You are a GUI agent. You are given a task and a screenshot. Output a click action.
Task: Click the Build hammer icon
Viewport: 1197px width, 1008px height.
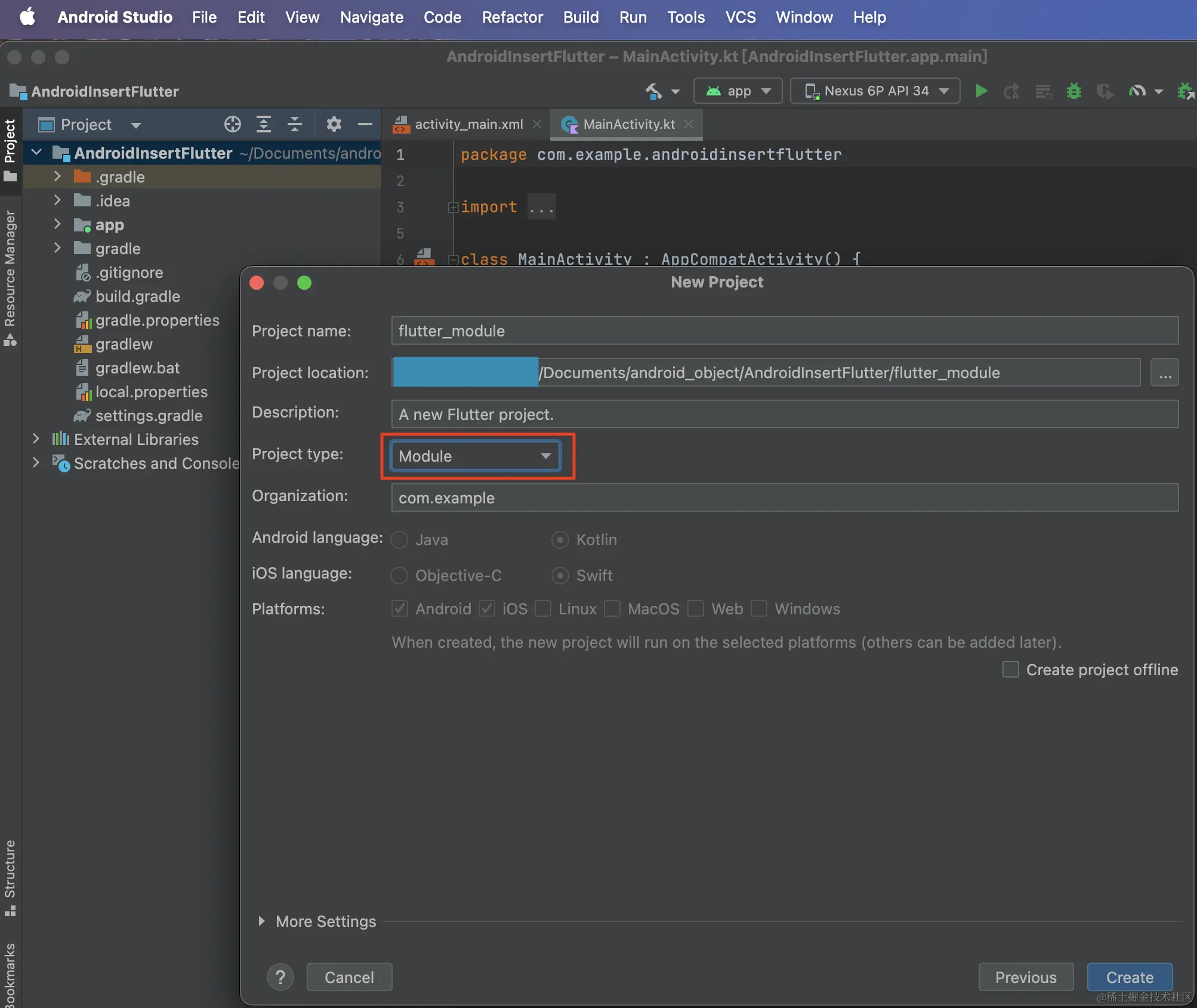click(x=653, y=91)
